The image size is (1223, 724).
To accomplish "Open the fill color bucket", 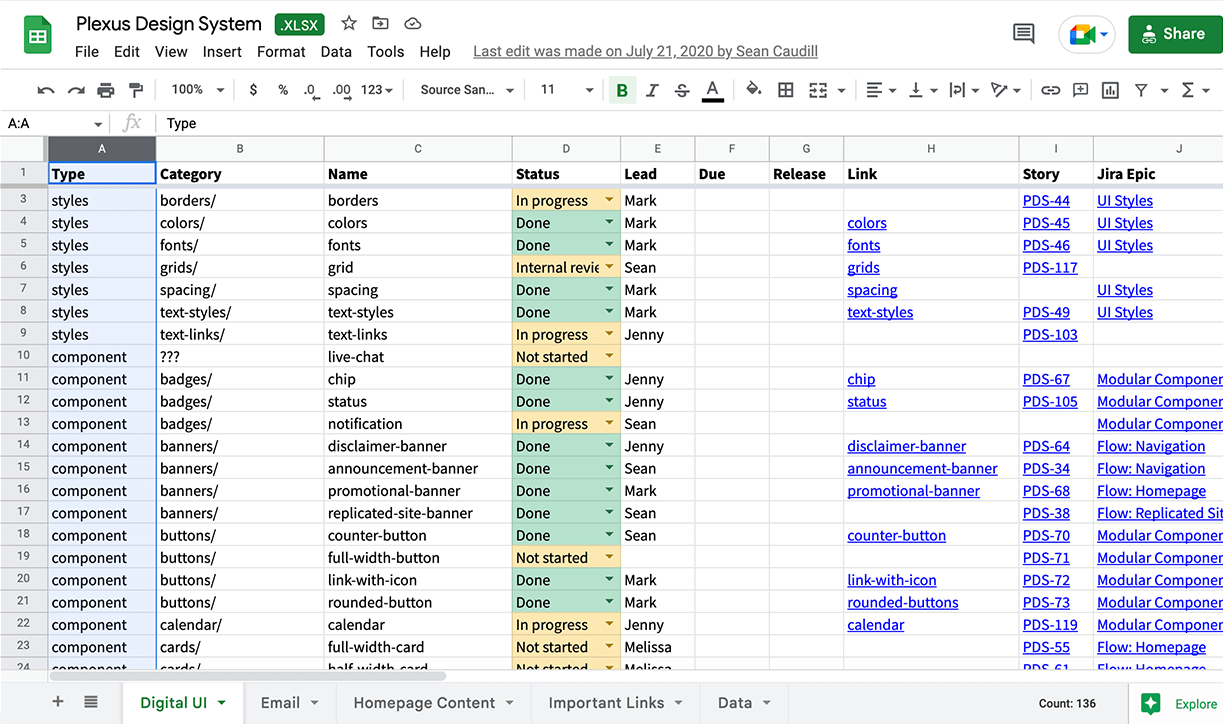I will (754, 90).
